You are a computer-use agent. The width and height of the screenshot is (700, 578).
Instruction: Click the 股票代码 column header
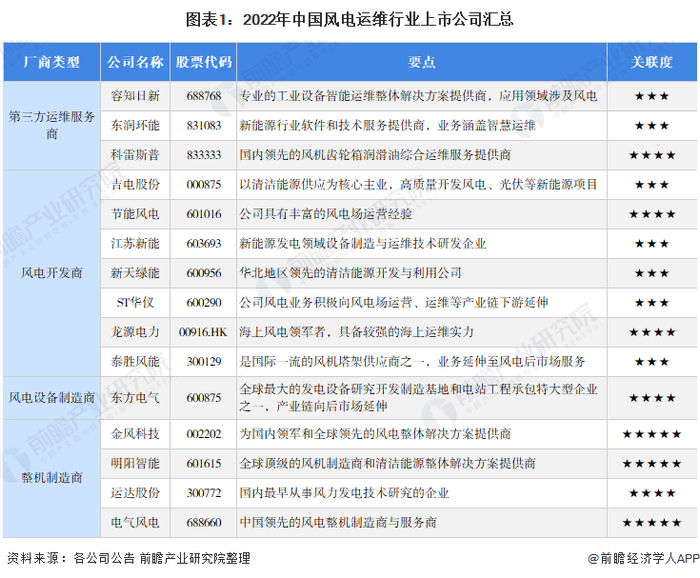pos(204,62)
